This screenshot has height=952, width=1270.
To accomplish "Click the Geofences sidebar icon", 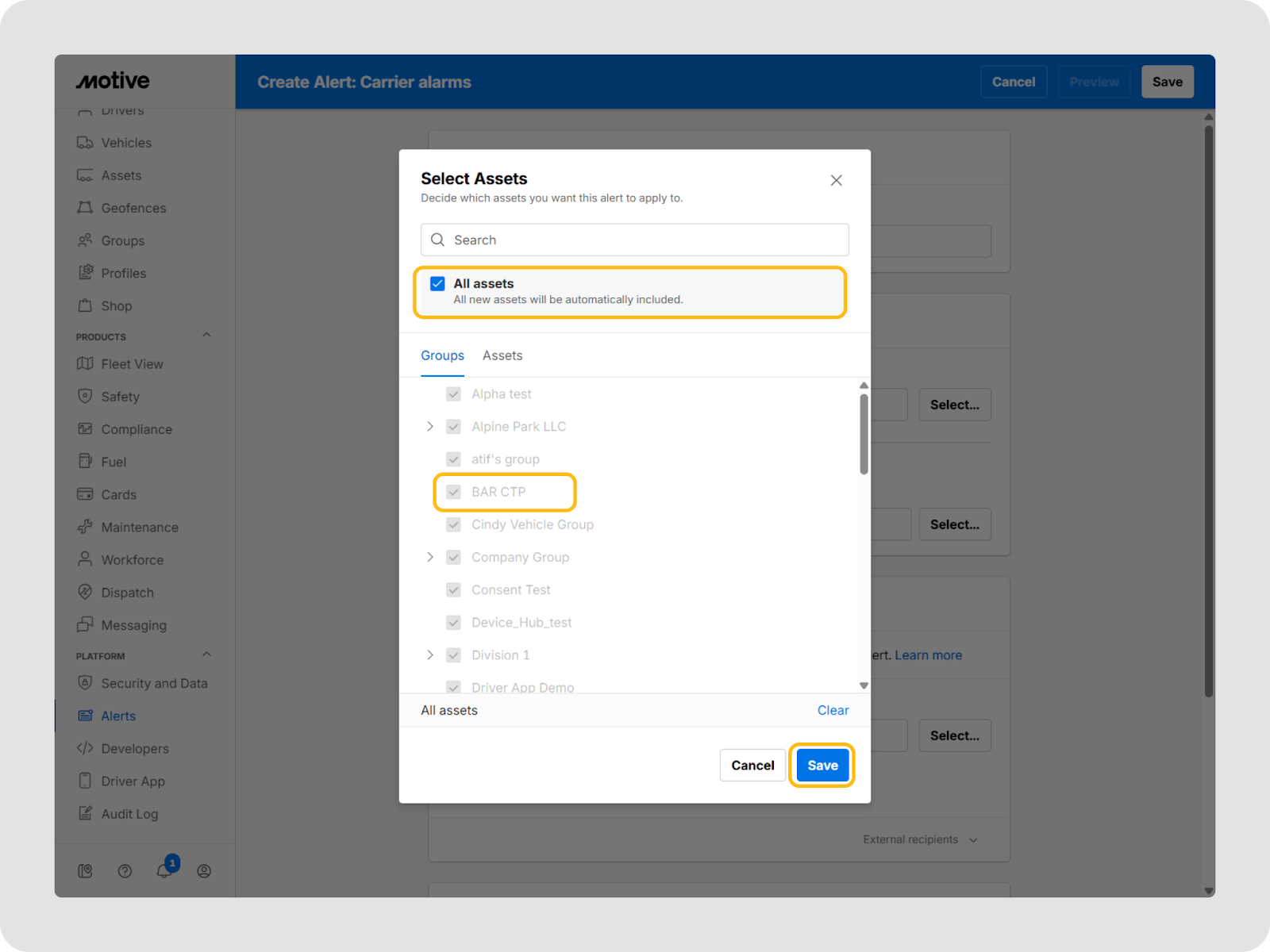I will click(85, 208).
